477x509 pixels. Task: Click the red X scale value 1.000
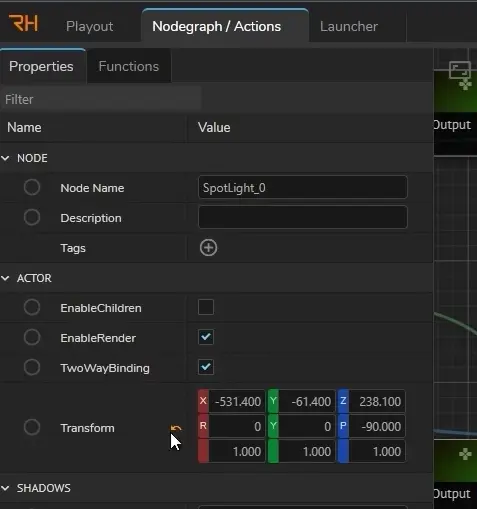coord(237,451)
